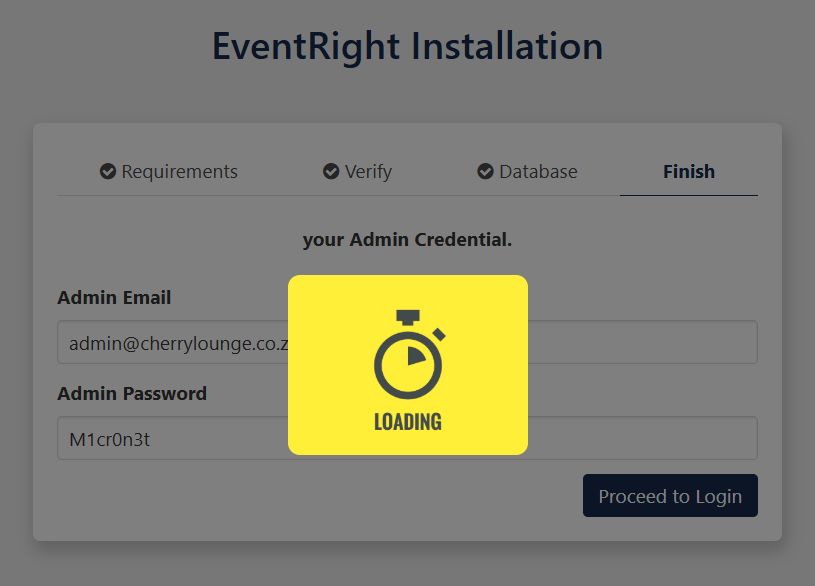
Task: Click the Requirements checkmark icon
Action: 108,171
